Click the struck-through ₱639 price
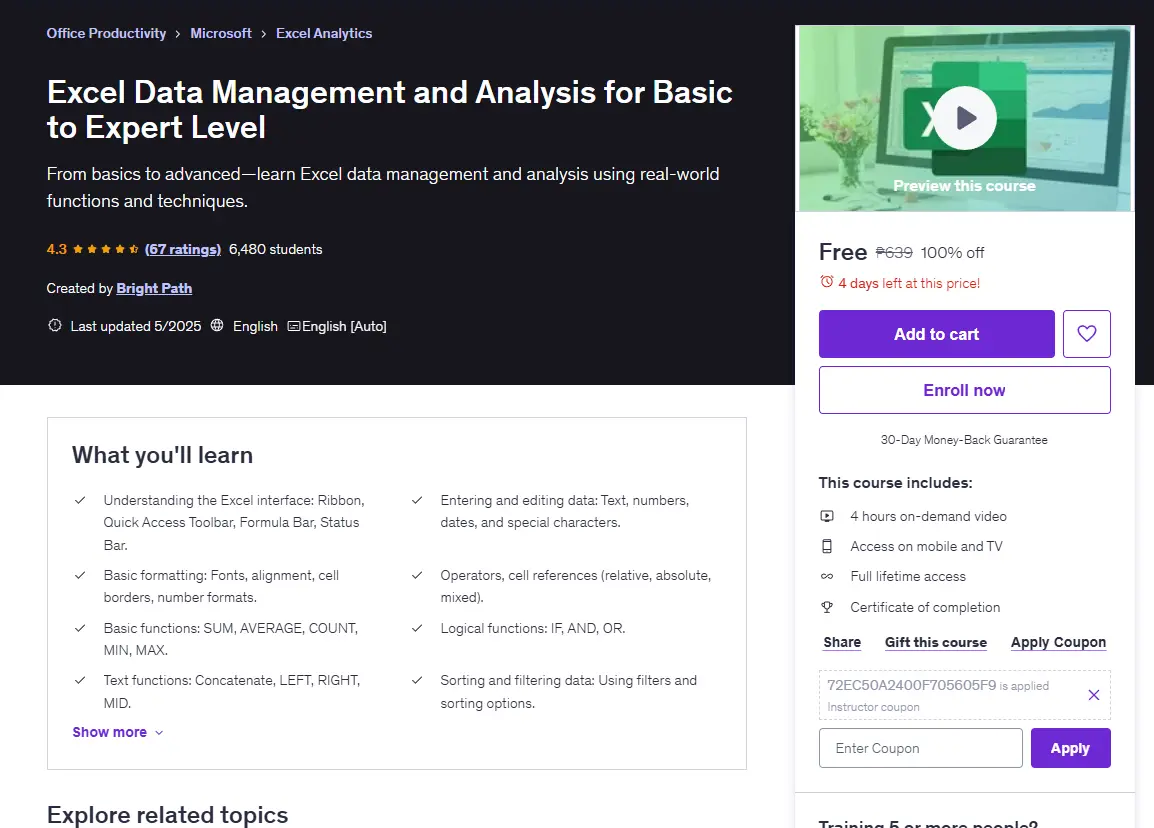Image resolution: width=1154 pixels, height=828 pixels. click(893, 253)
